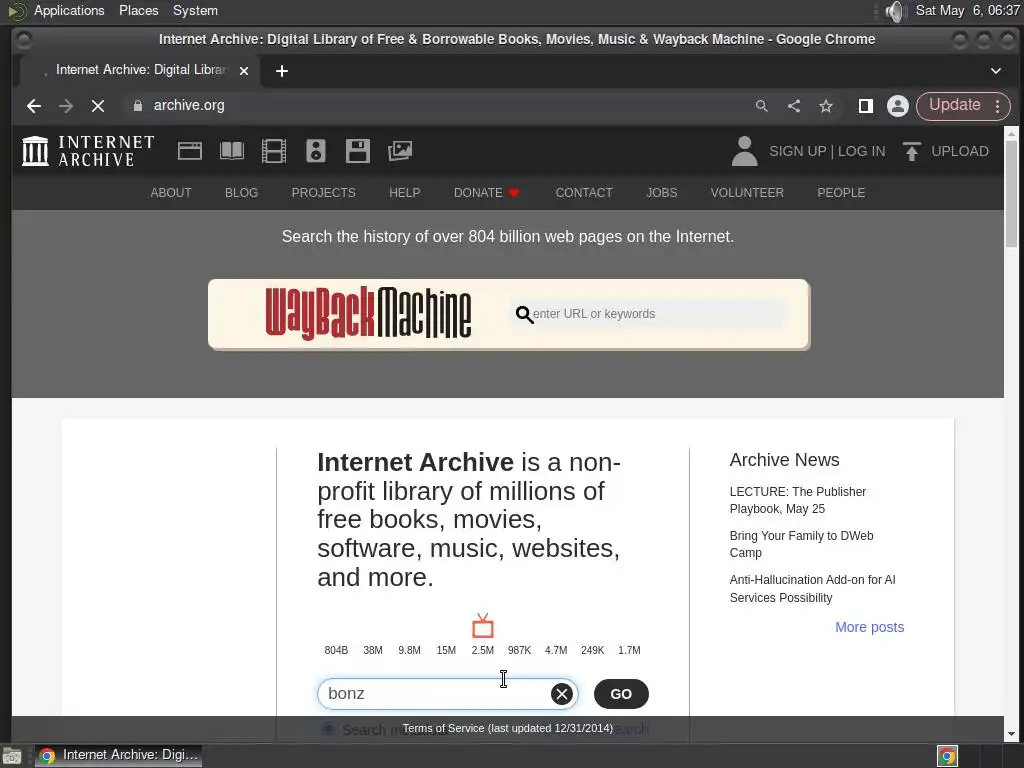Select the 'Search metadata' radio button
The width and height of the screenshot is (1024, 768).
pos(328,729)
